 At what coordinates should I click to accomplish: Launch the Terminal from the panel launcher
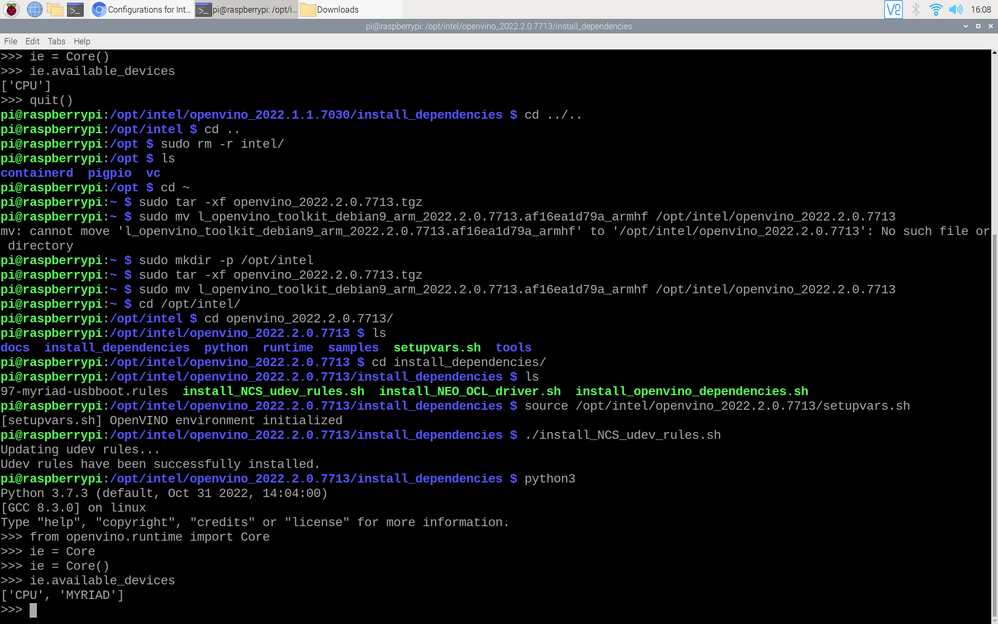75,9
